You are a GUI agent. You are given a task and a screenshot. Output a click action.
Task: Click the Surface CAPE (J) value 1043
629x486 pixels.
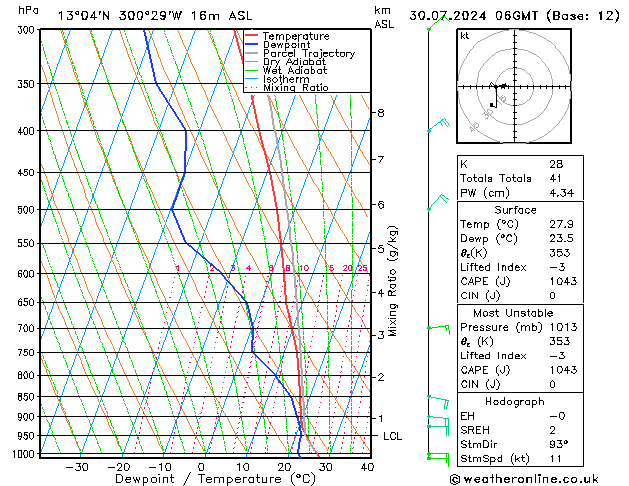click(x=563, y=281)
